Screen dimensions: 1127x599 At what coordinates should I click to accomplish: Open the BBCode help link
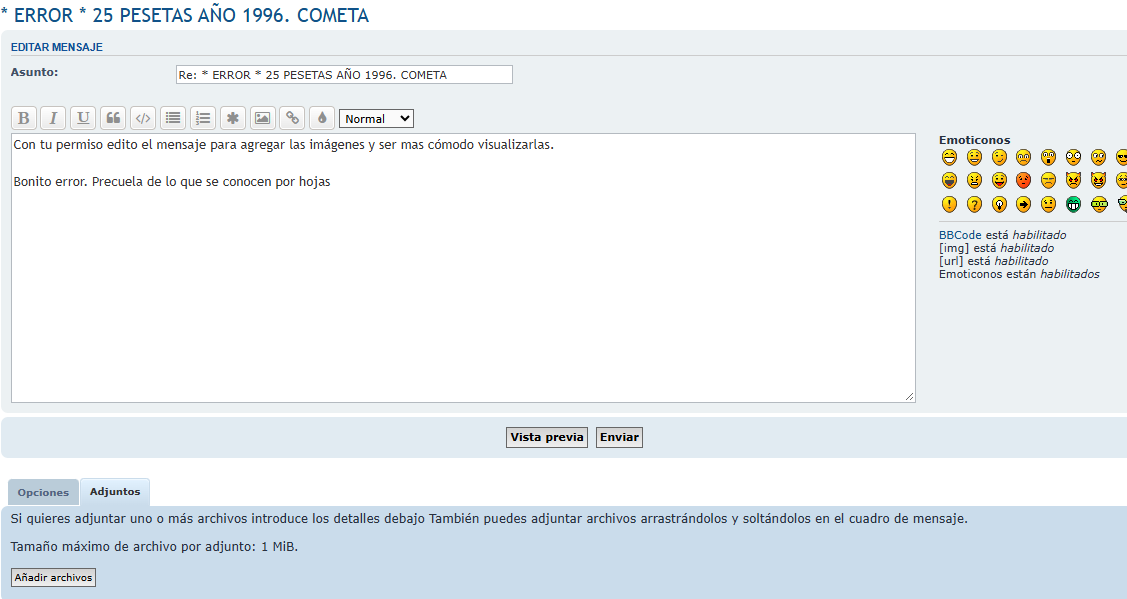[x=960, y=235]
